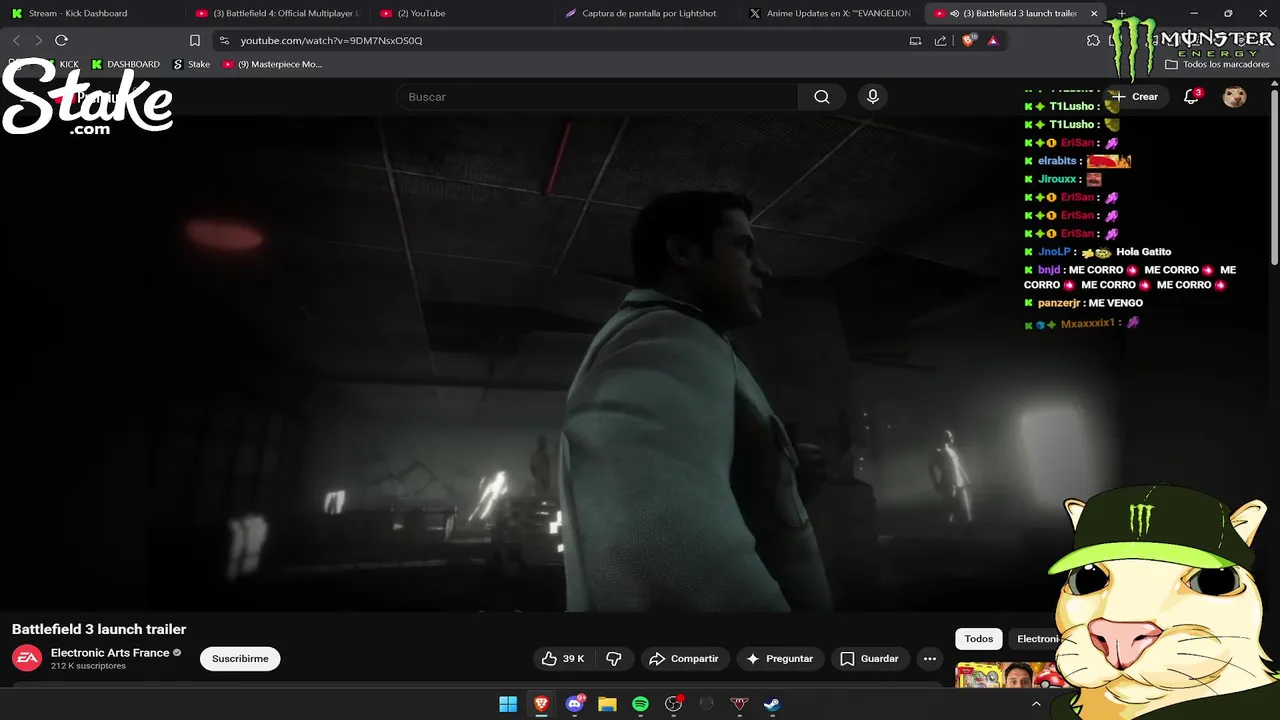Select the Todos filter chip

click(979, 639)
